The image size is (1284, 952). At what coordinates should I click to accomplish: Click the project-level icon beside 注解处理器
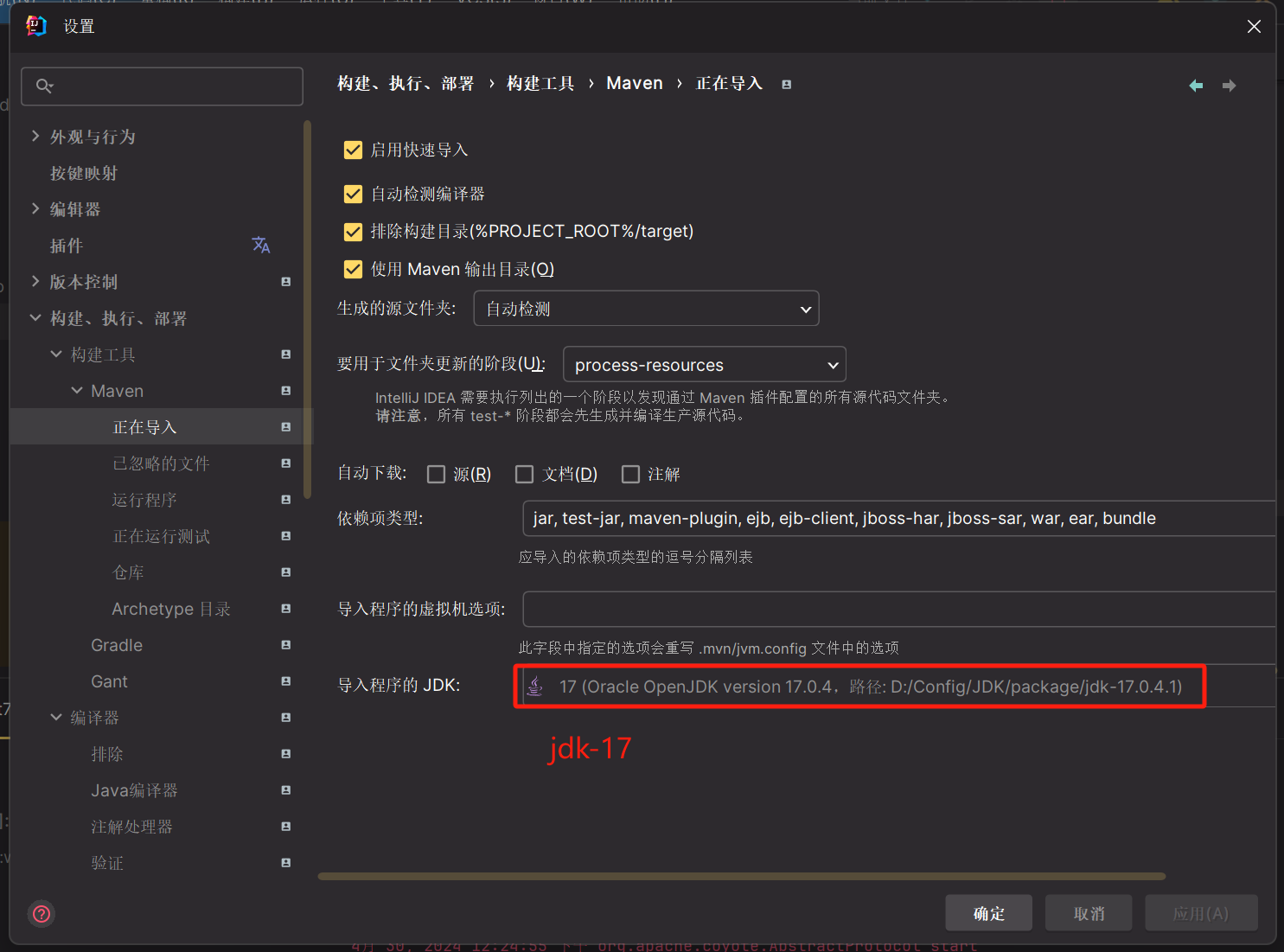(x=286, y=827)
